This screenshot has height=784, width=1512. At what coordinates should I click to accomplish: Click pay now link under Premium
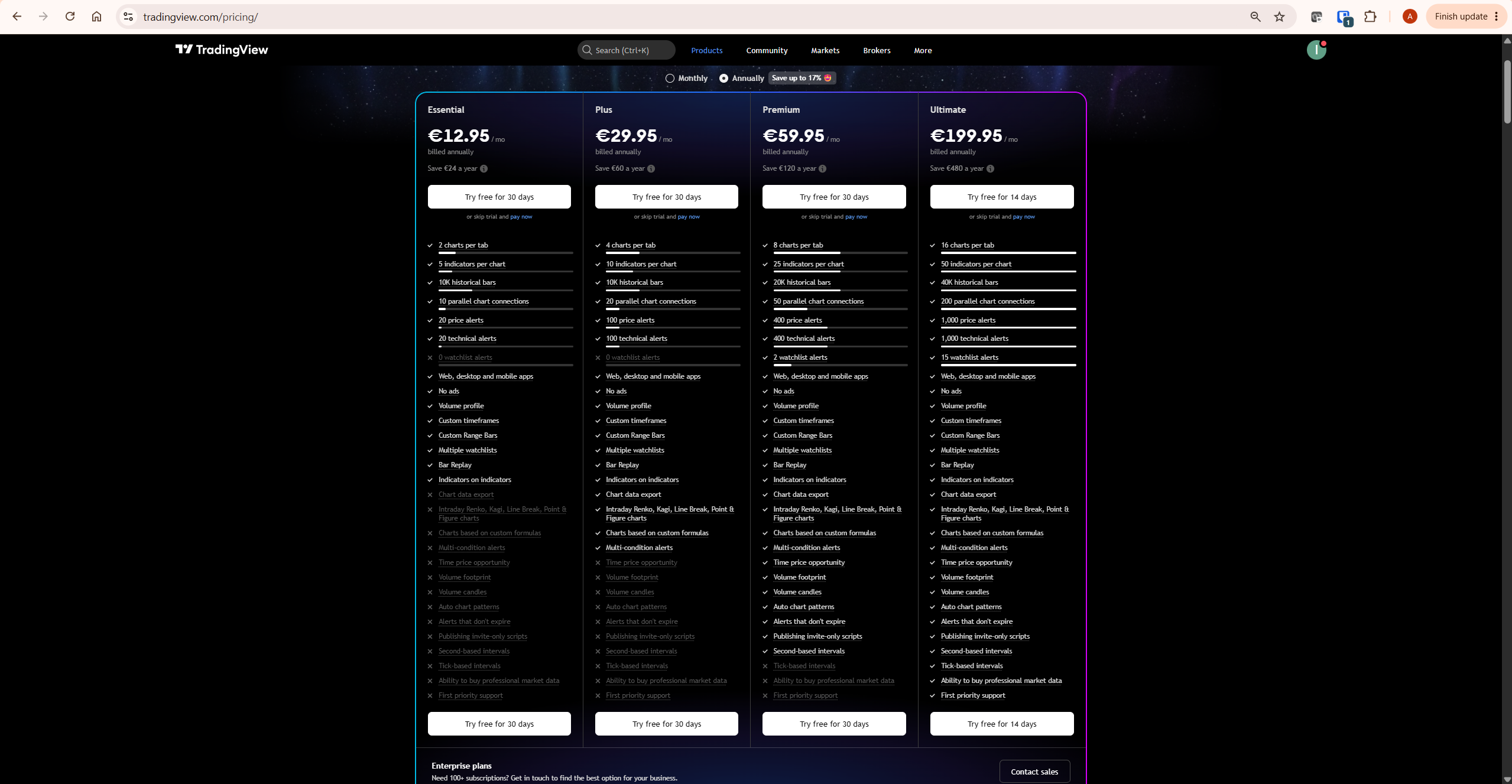tap(856, 217)
